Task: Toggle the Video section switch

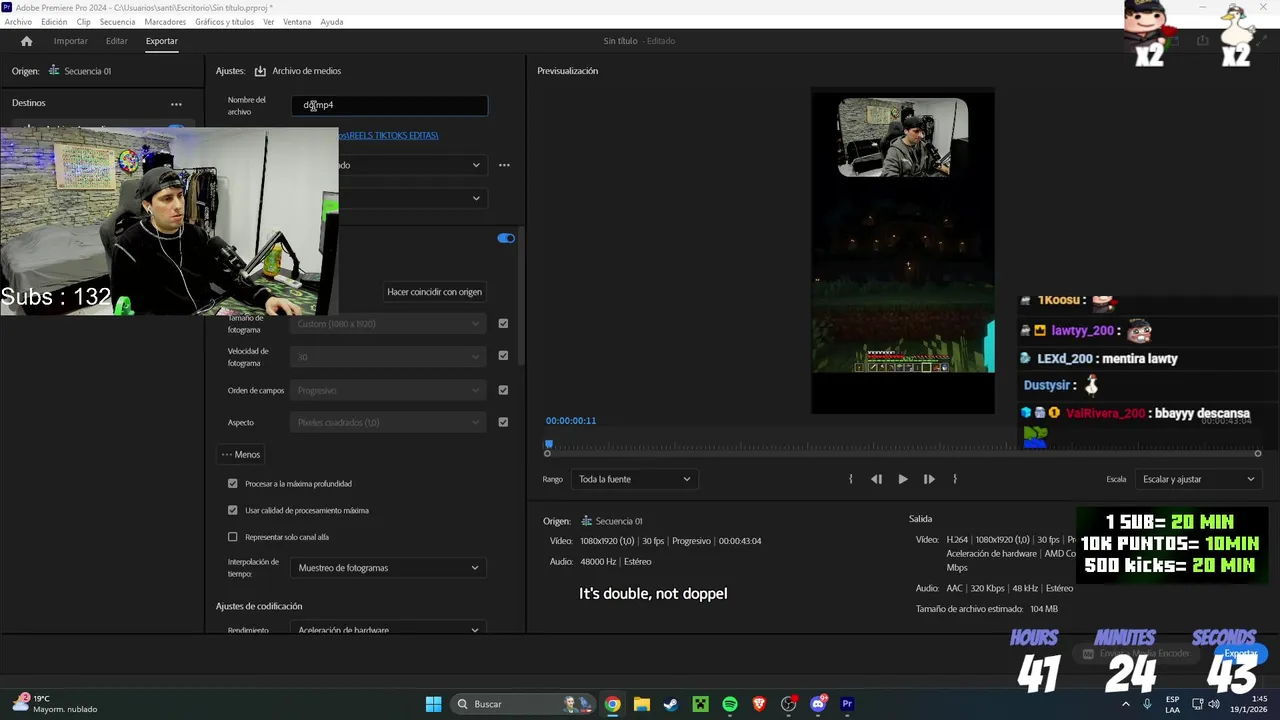Action: 506,238
